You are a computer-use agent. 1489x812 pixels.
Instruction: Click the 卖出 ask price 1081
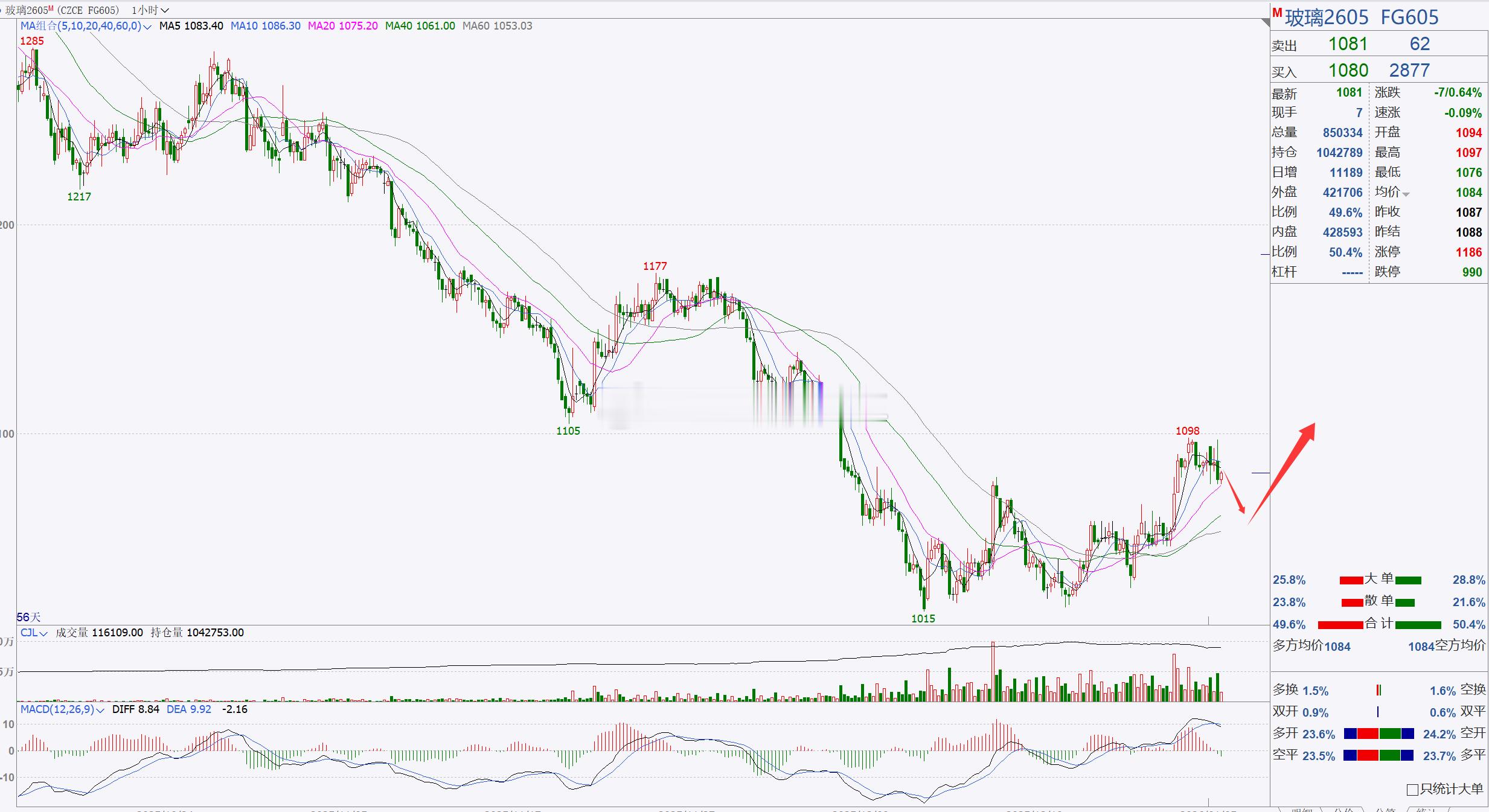pos(1348,44)
